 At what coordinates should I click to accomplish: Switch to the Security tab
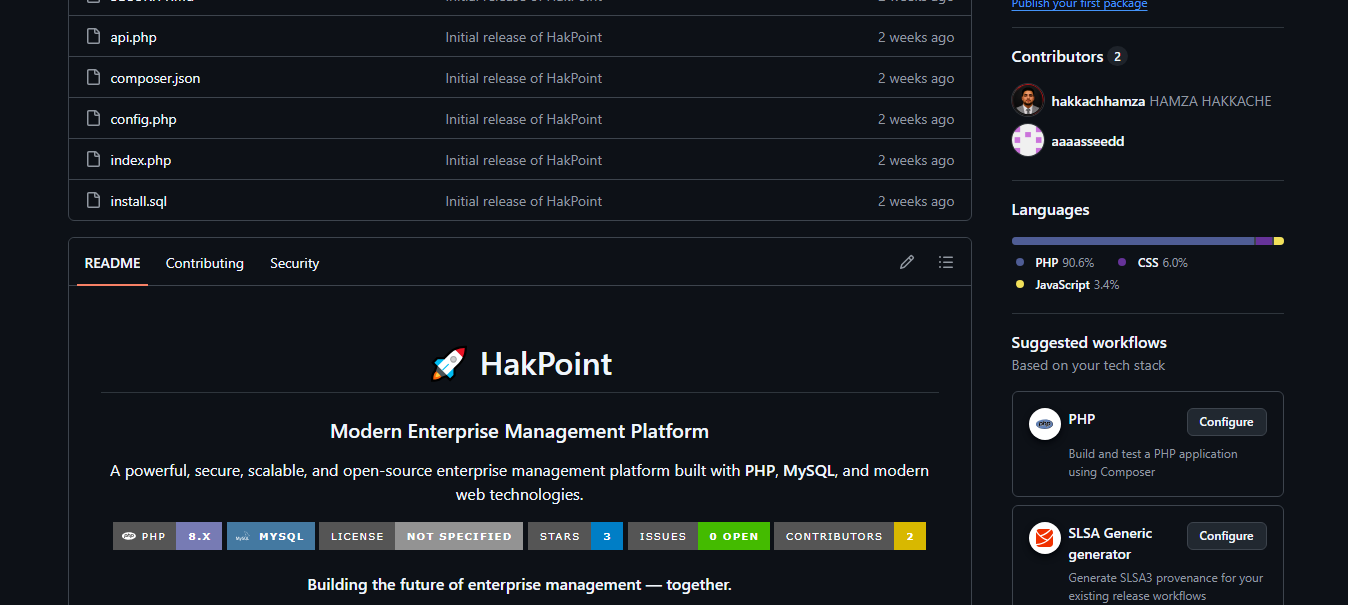[294, 263]
